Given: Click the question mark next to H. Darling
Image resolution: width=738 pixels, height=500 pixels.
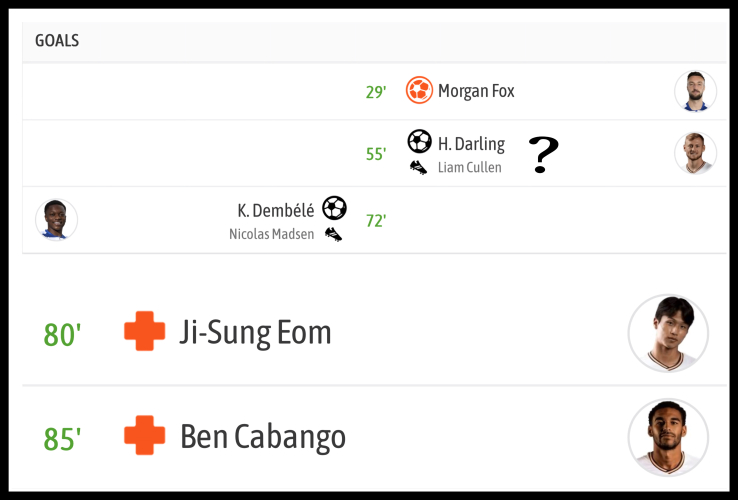Looking at the screenshot, I should point(543,155).
